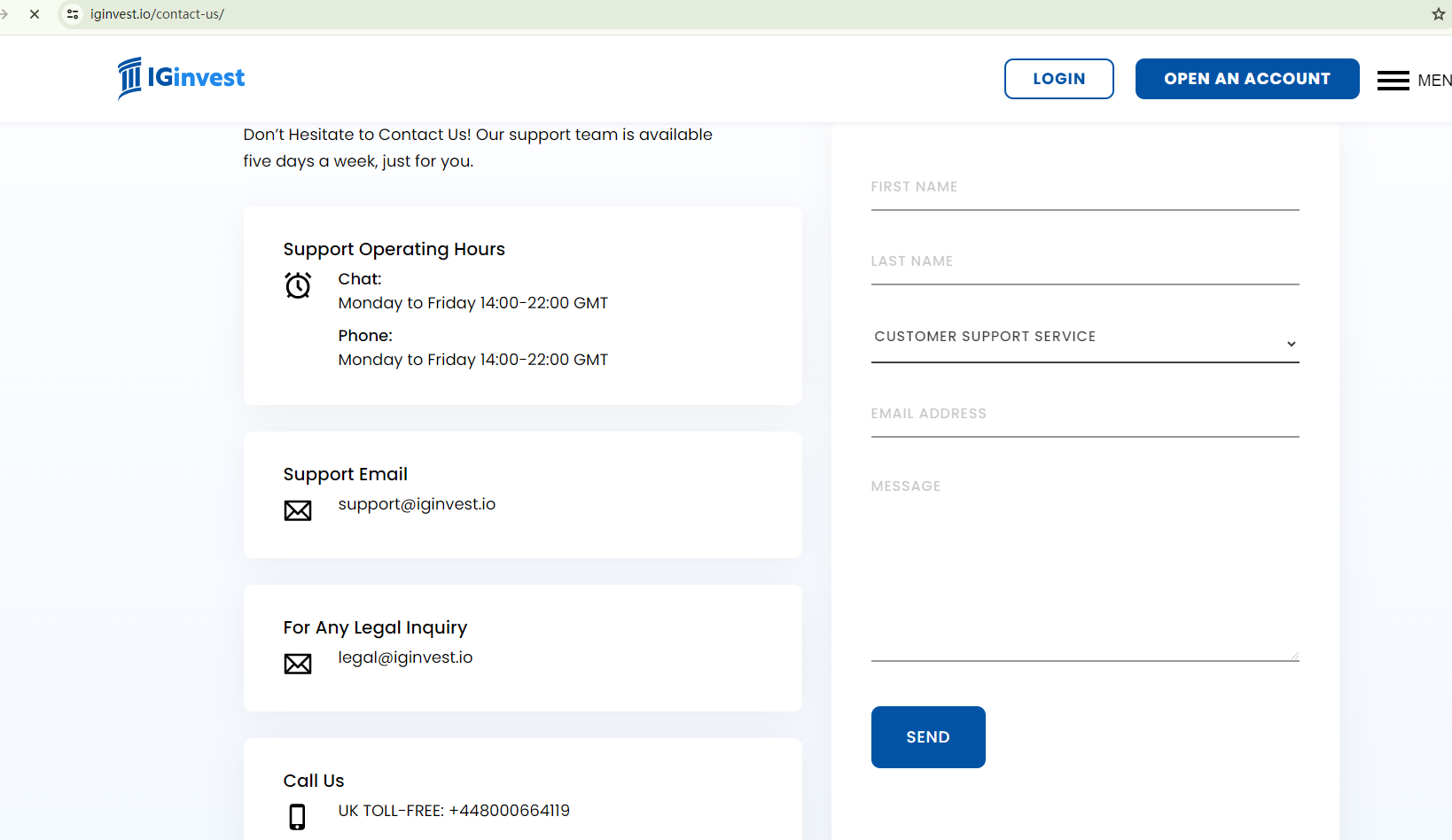The height and width of the screenshot is (840, 1452).
Task: View site information in the address bar
Action: coord(73,14)
